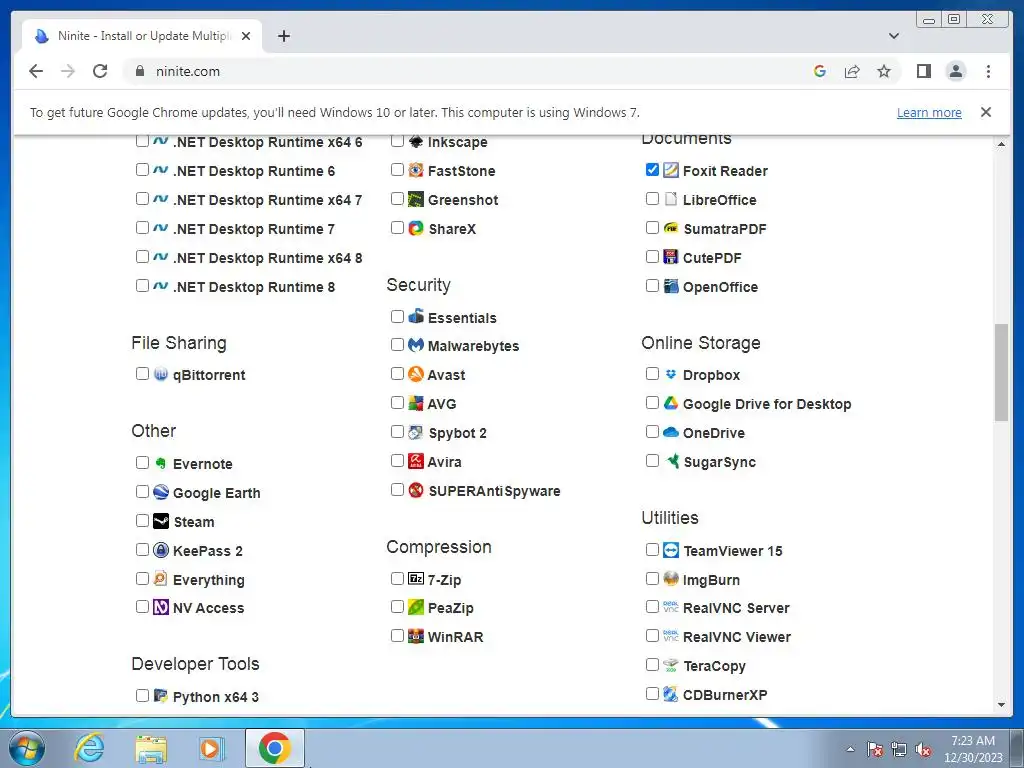Open the Windows Start menu

[x=27, y=748]
